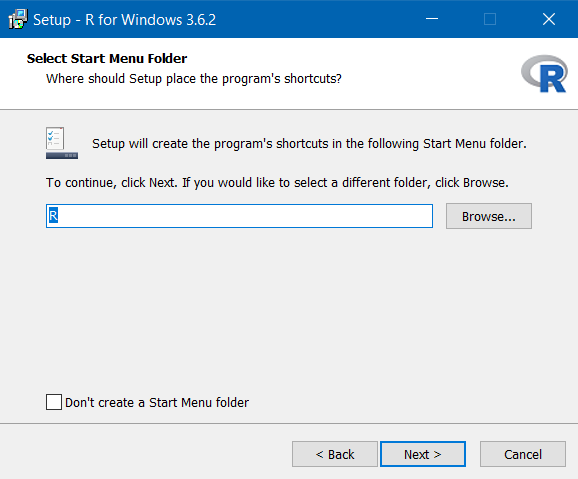Close the R for Windows setup window
Viewport: 578px width, 479px height.
549,19
